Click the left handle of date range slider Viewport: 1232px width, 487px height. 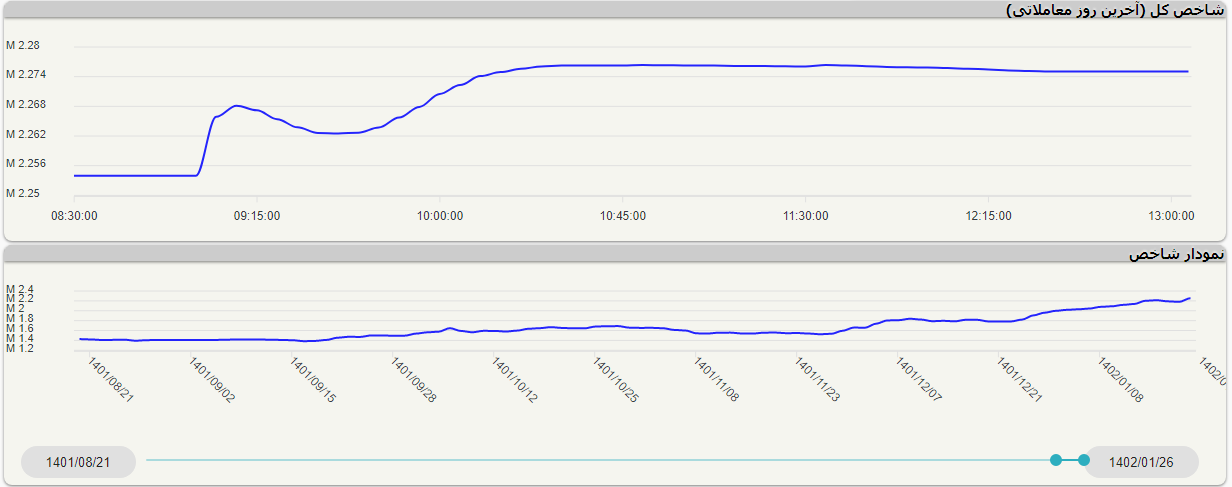1056,460
